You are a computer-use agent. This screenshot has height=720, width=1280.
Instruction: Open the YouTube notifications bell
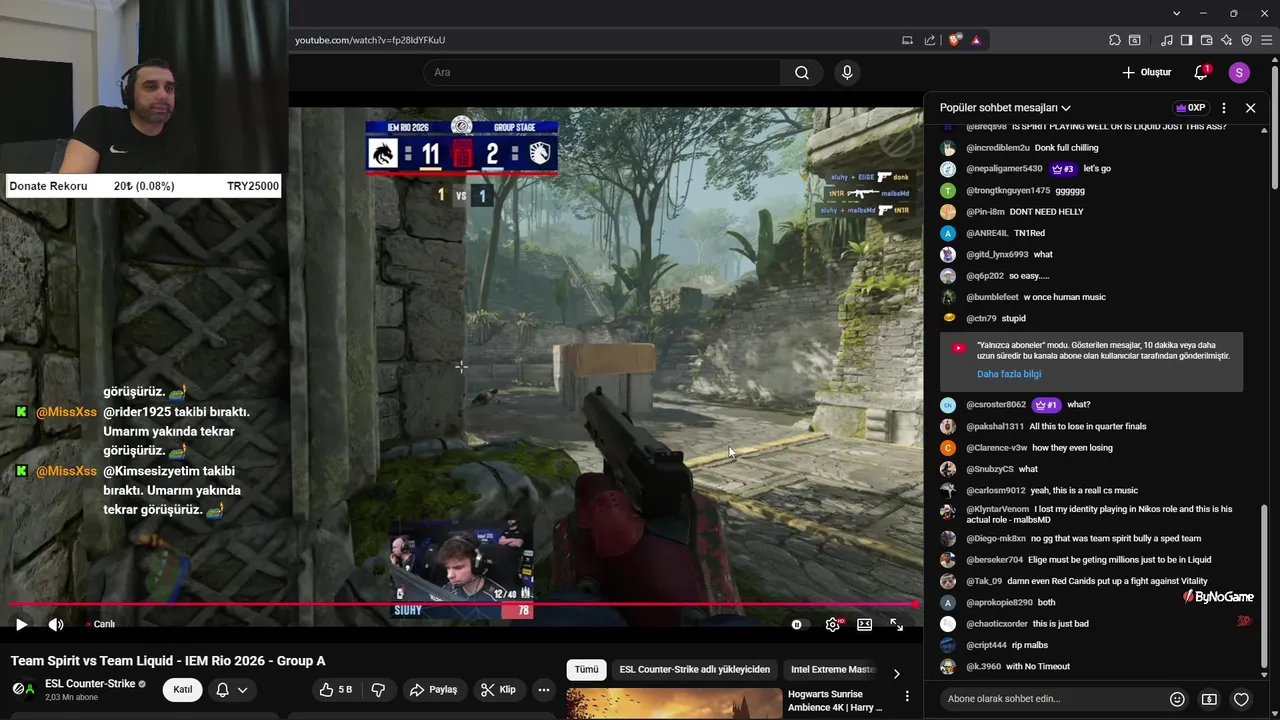click(x=1201, y=72)
